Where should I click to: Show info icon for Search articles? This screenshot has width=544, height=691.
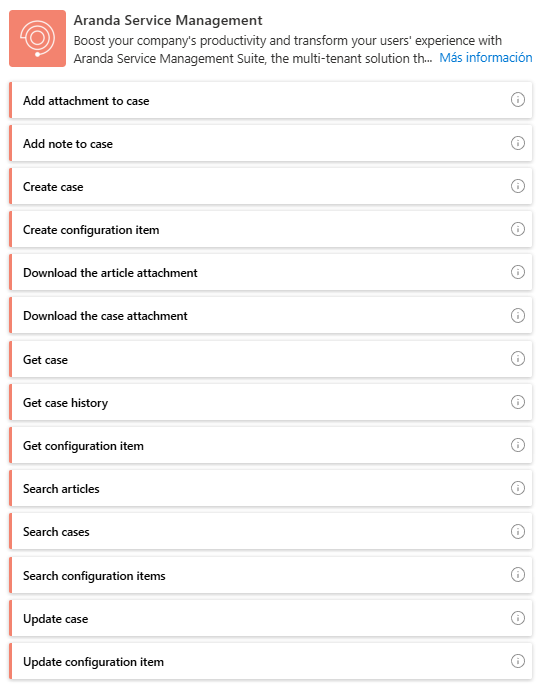coord(518,488)
